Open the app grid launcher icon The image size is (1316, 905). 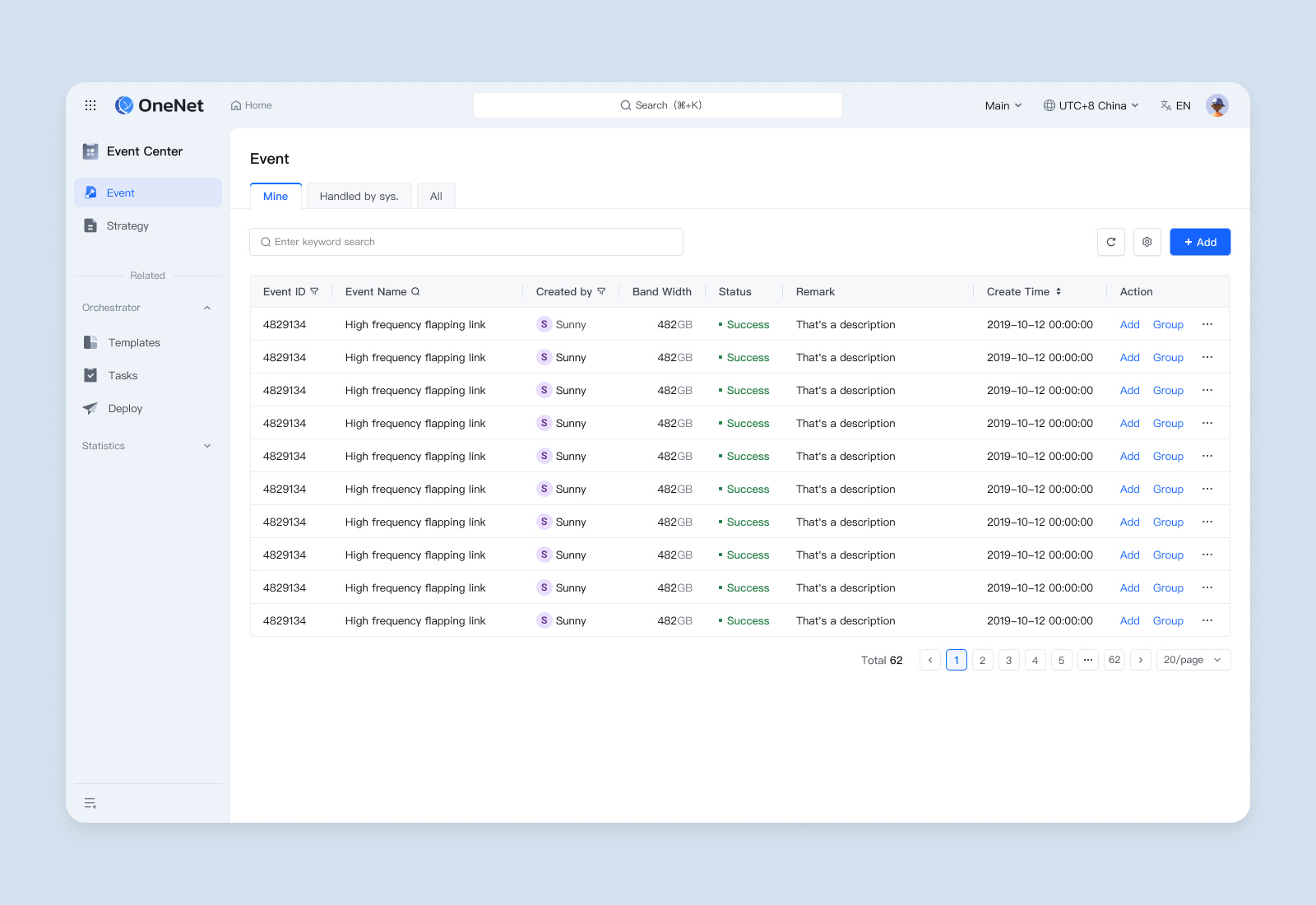coord(90,105)
